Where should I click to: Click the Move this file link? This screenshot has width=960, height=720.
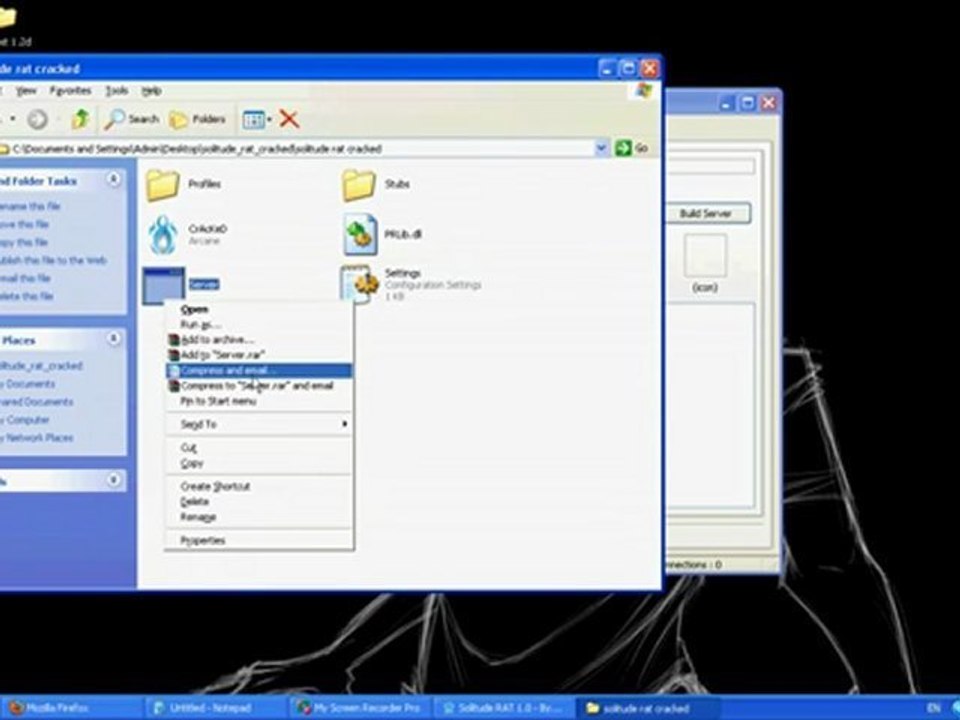24,224
